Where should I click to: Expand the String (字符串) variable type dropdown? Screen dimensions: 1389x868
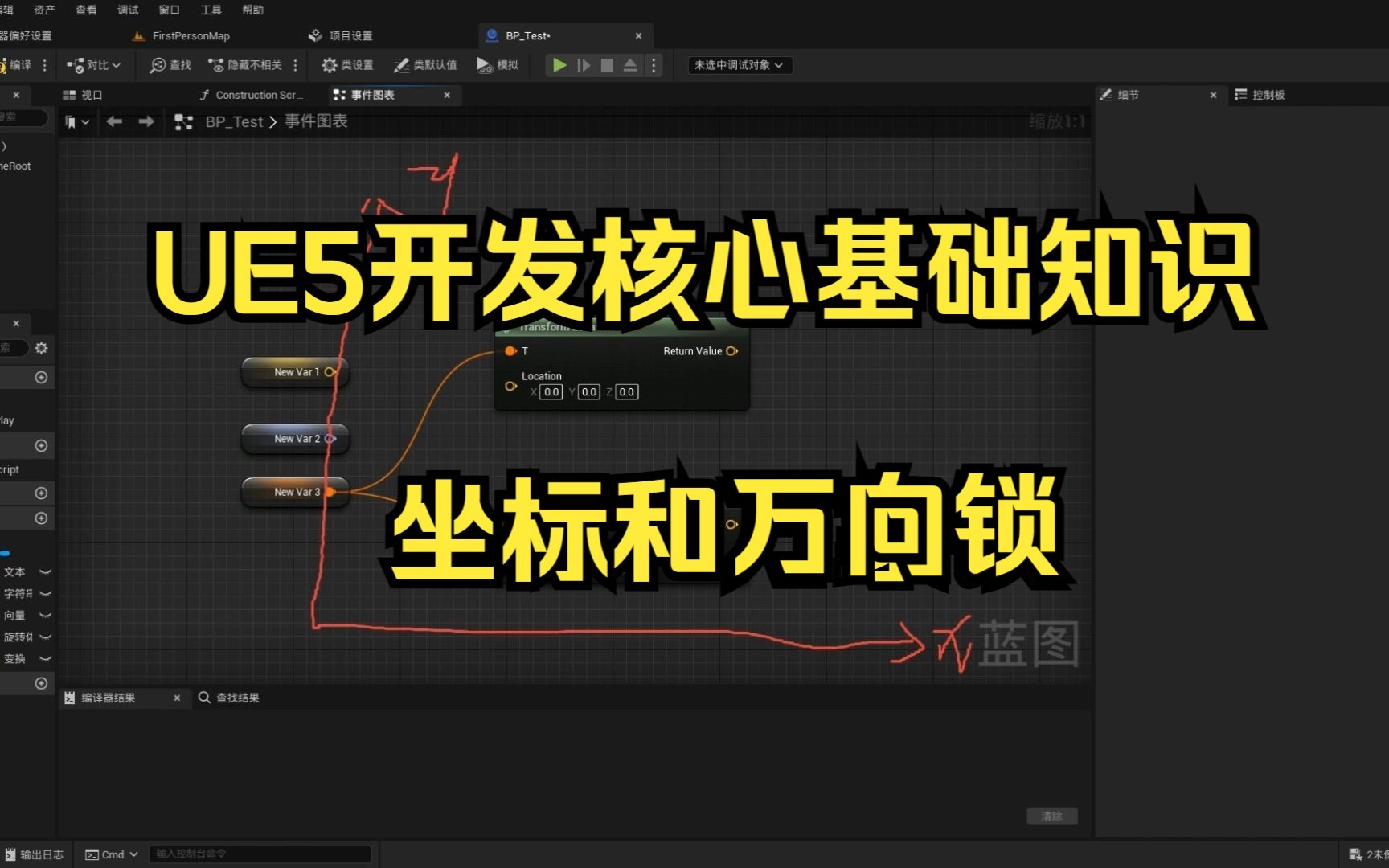[x=45, y=594]
